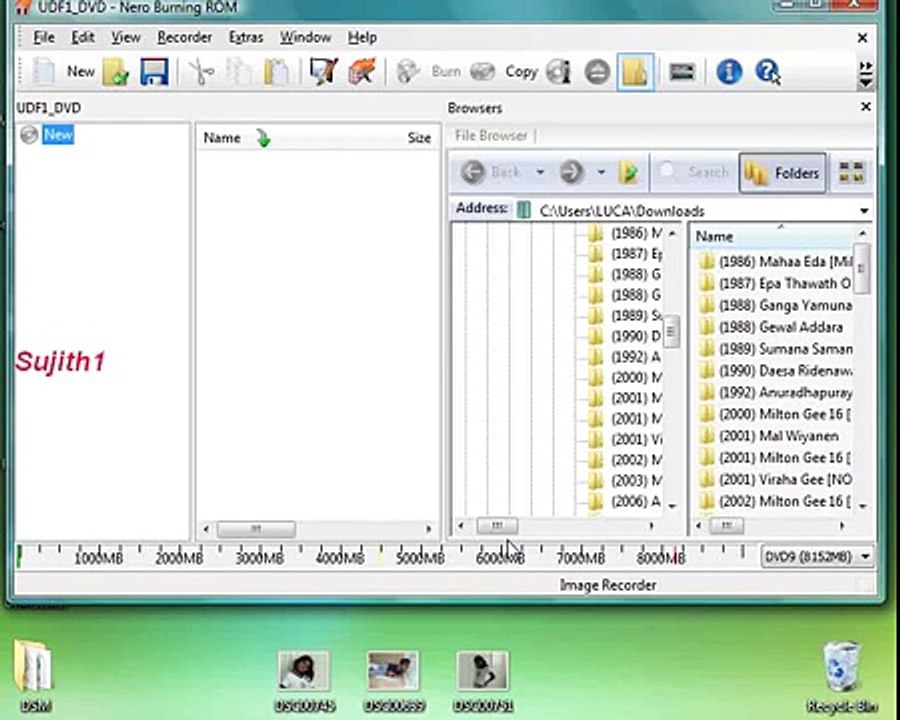Click the Search button in file browser
Viewport: 900px width, 720px height.
pos(695,172)
